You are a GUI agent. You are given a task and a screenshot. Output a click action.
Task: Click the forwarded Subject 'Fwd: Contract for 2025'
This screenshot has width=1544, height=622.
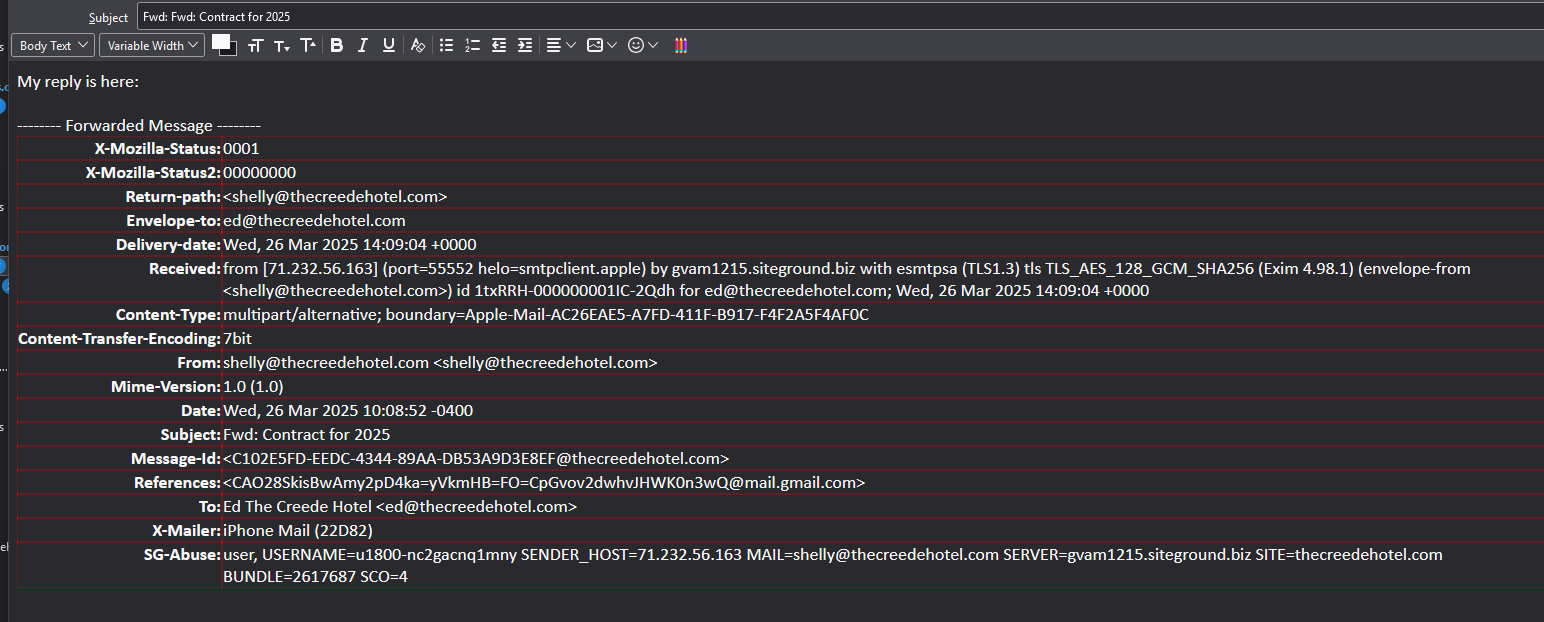click(306, 435)
